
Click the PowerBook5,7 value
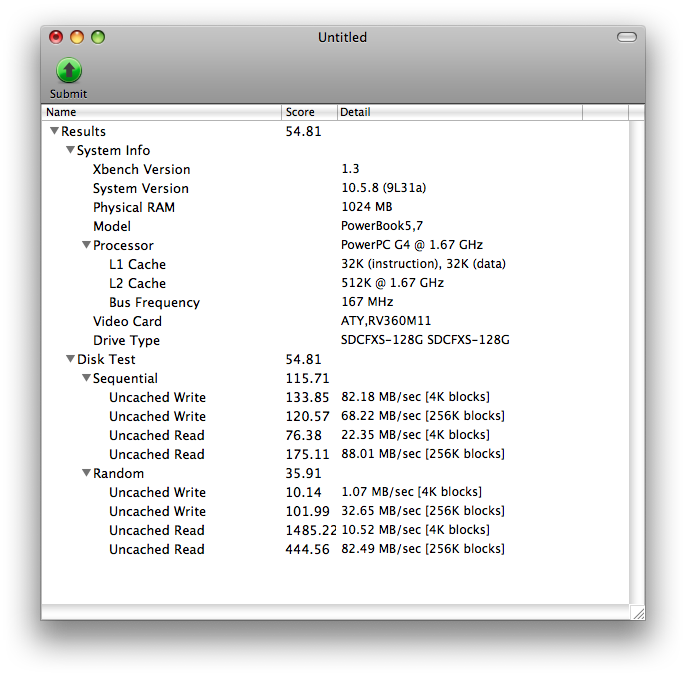(382, 226)
